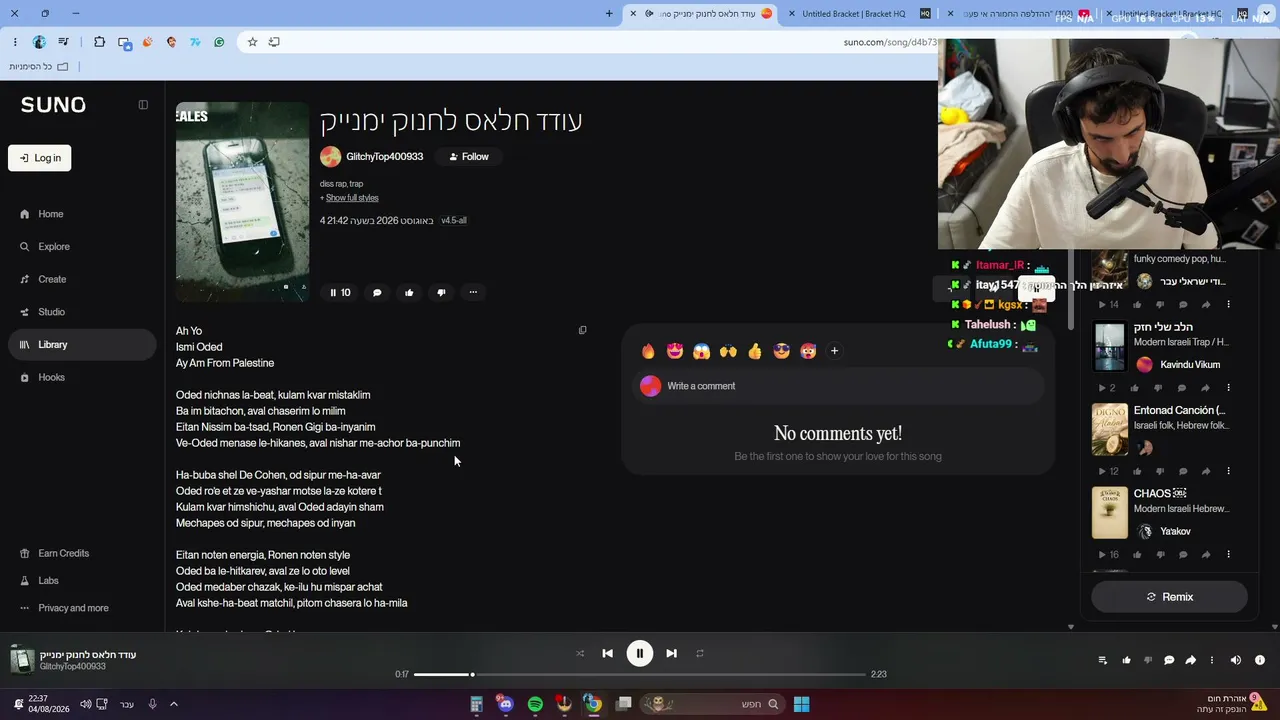
Task: Open player bar more options menu
Action: 1212,660
